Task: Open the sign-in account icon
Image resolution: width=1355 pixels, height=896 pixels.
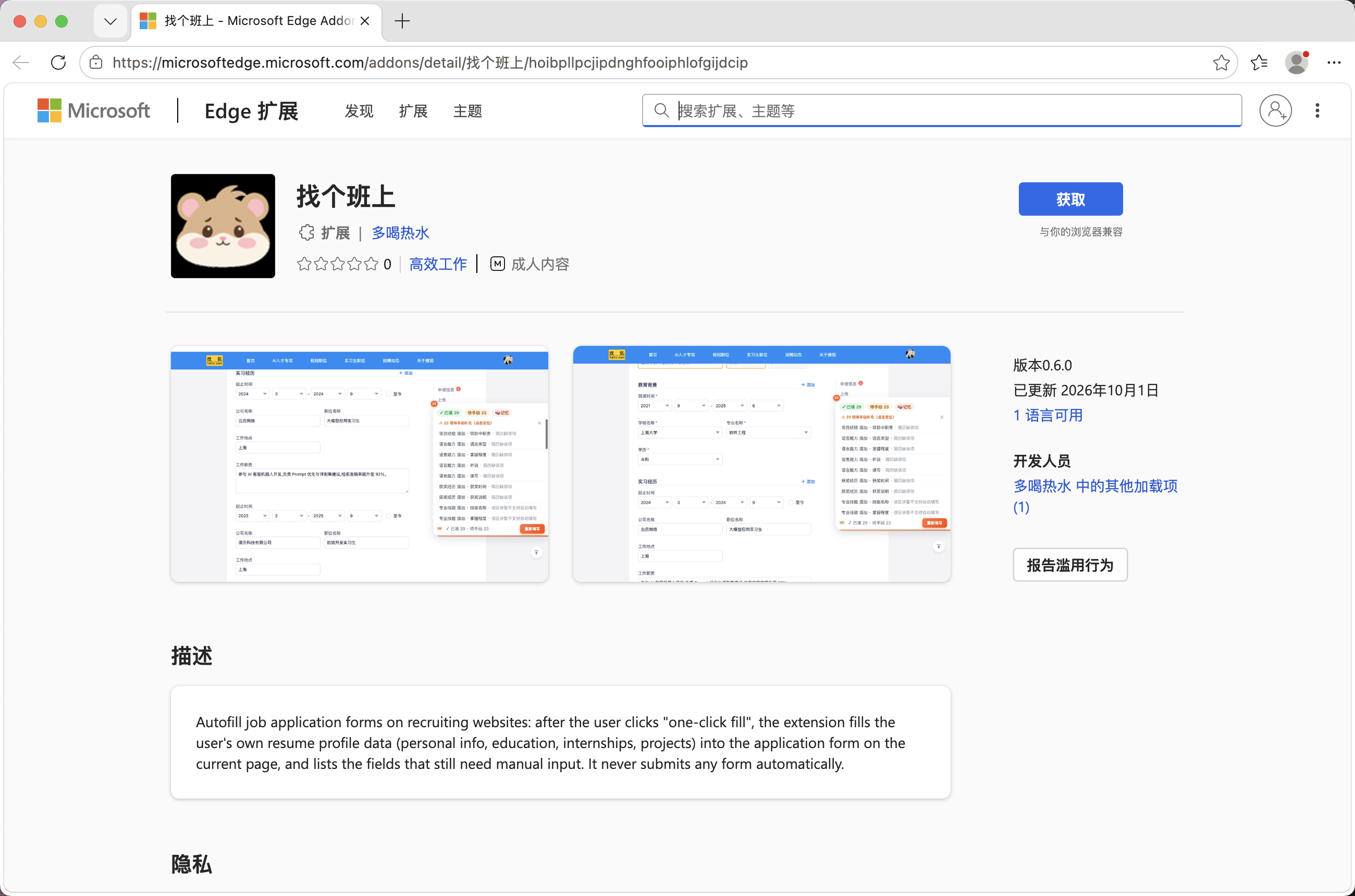Action: coord(1276,110)
